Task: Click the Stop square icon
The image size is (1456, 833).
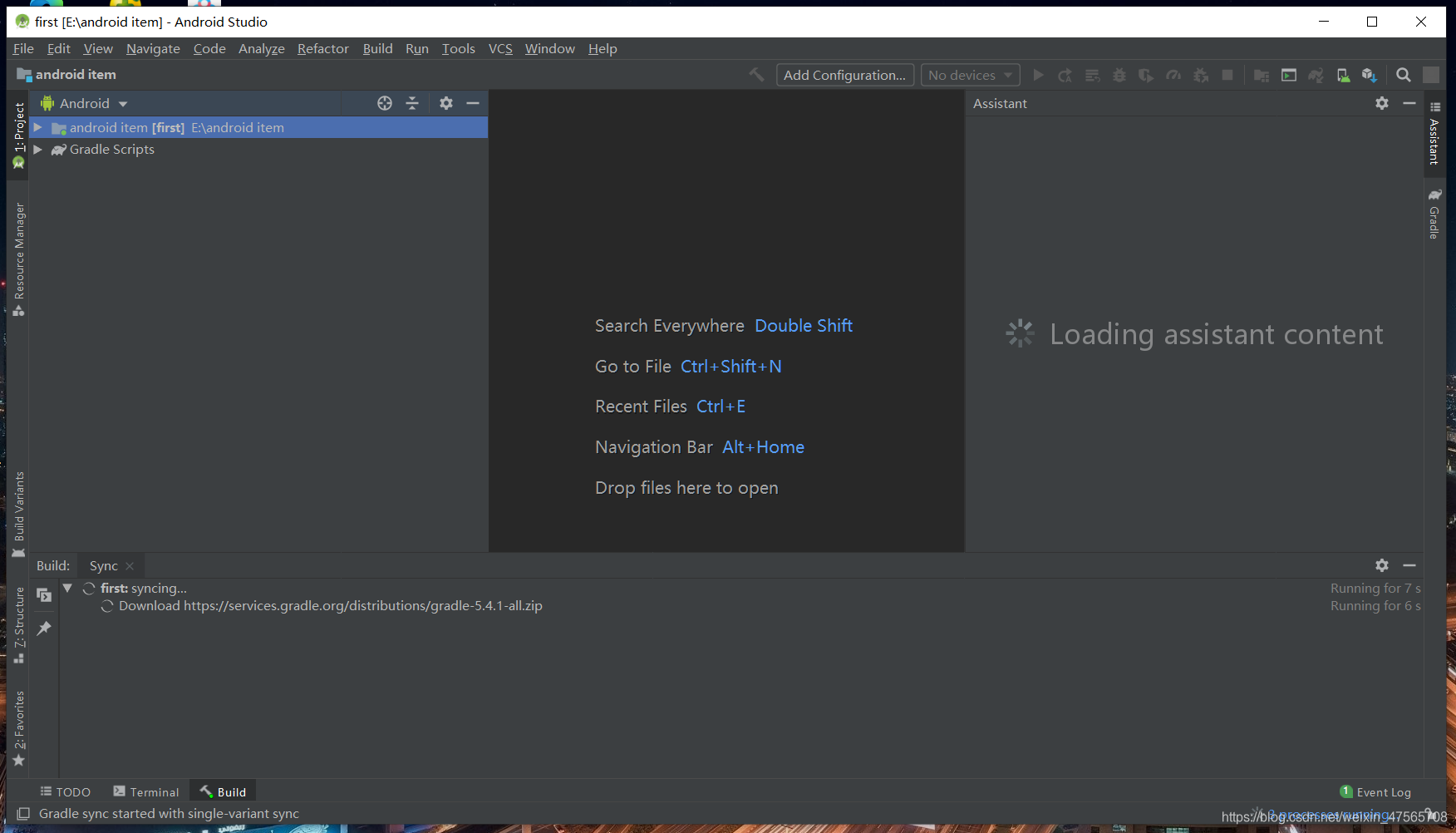Action: click(x=1227, y=75)
